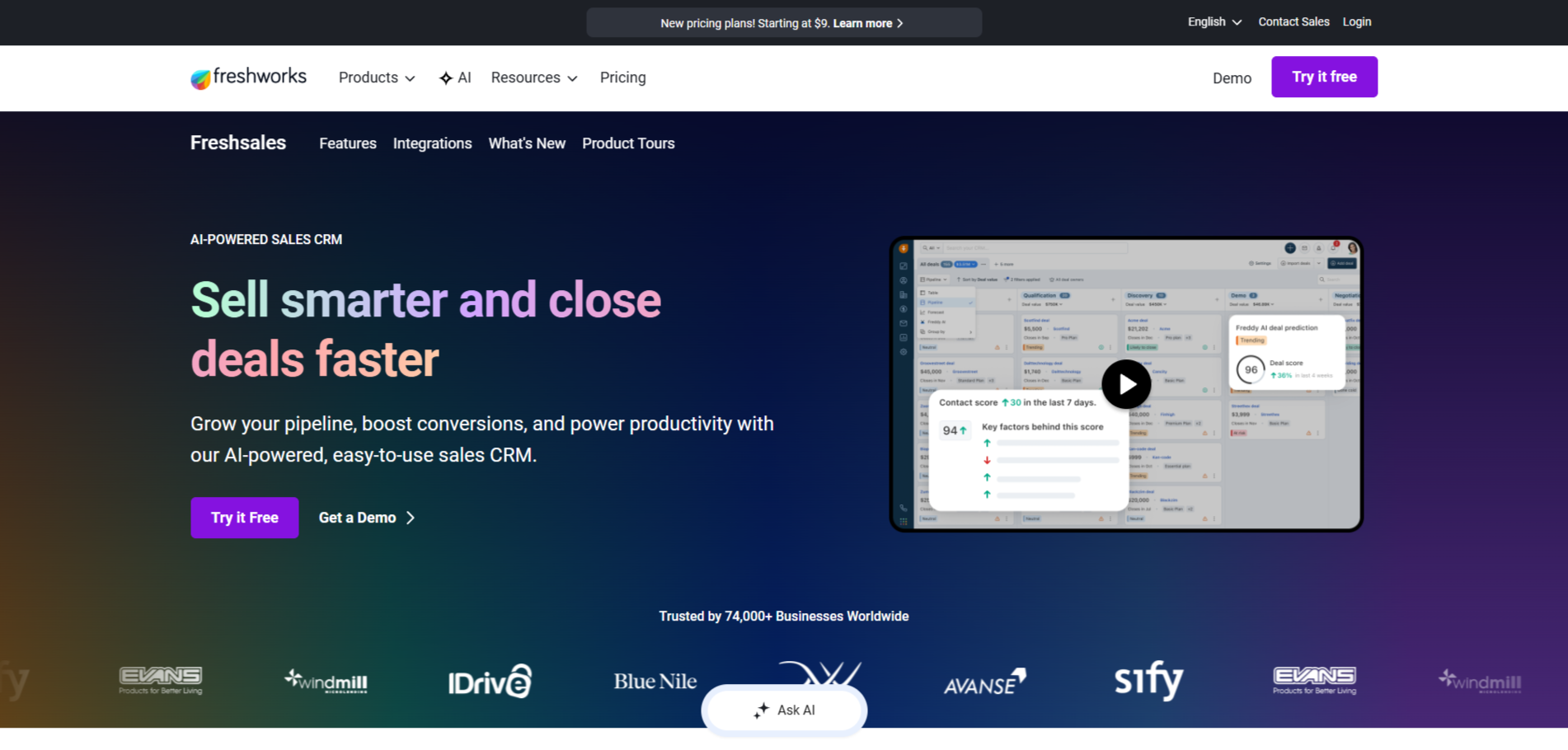This screenshot has height=750, width=1568.
Task: Play the product demo video
Action: tap(1126, 384)
